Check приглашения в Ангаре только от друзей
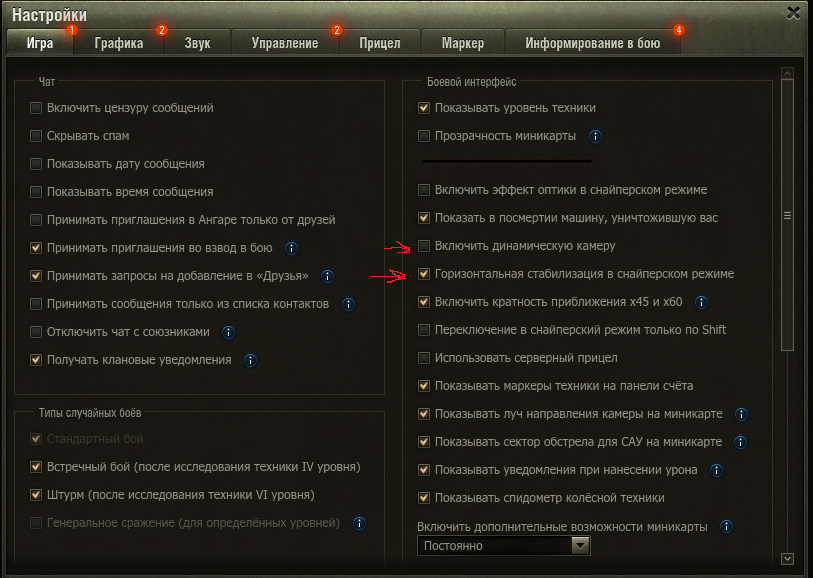The height and width of the screenshot is (578, 813). click(36, 220)
